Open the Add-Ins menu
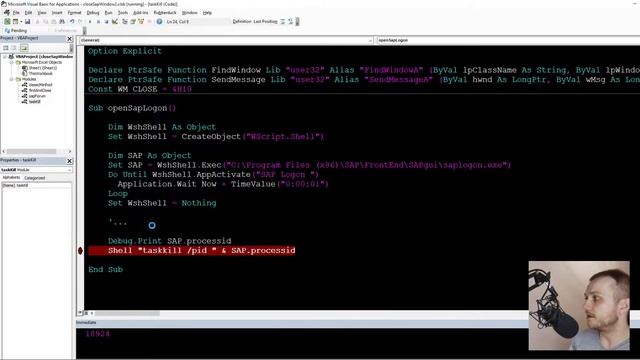Image resolution: width=640 pixels, height=360 pixels. 140,13
